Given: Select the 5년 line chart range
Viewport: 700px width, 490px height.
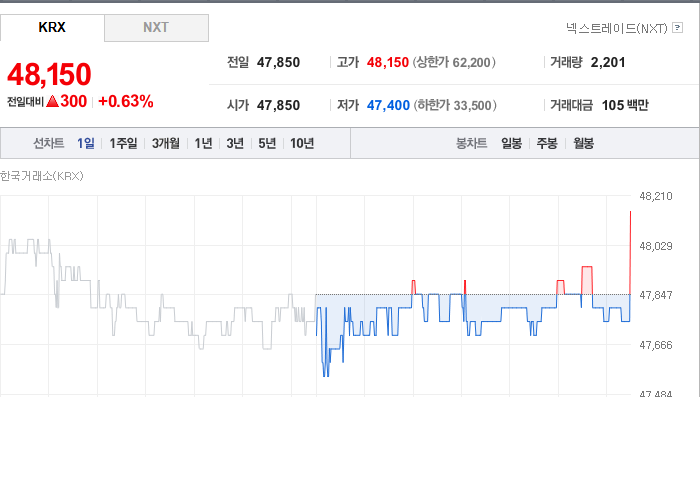Looking at the screenshot, I should pos(267,143).
